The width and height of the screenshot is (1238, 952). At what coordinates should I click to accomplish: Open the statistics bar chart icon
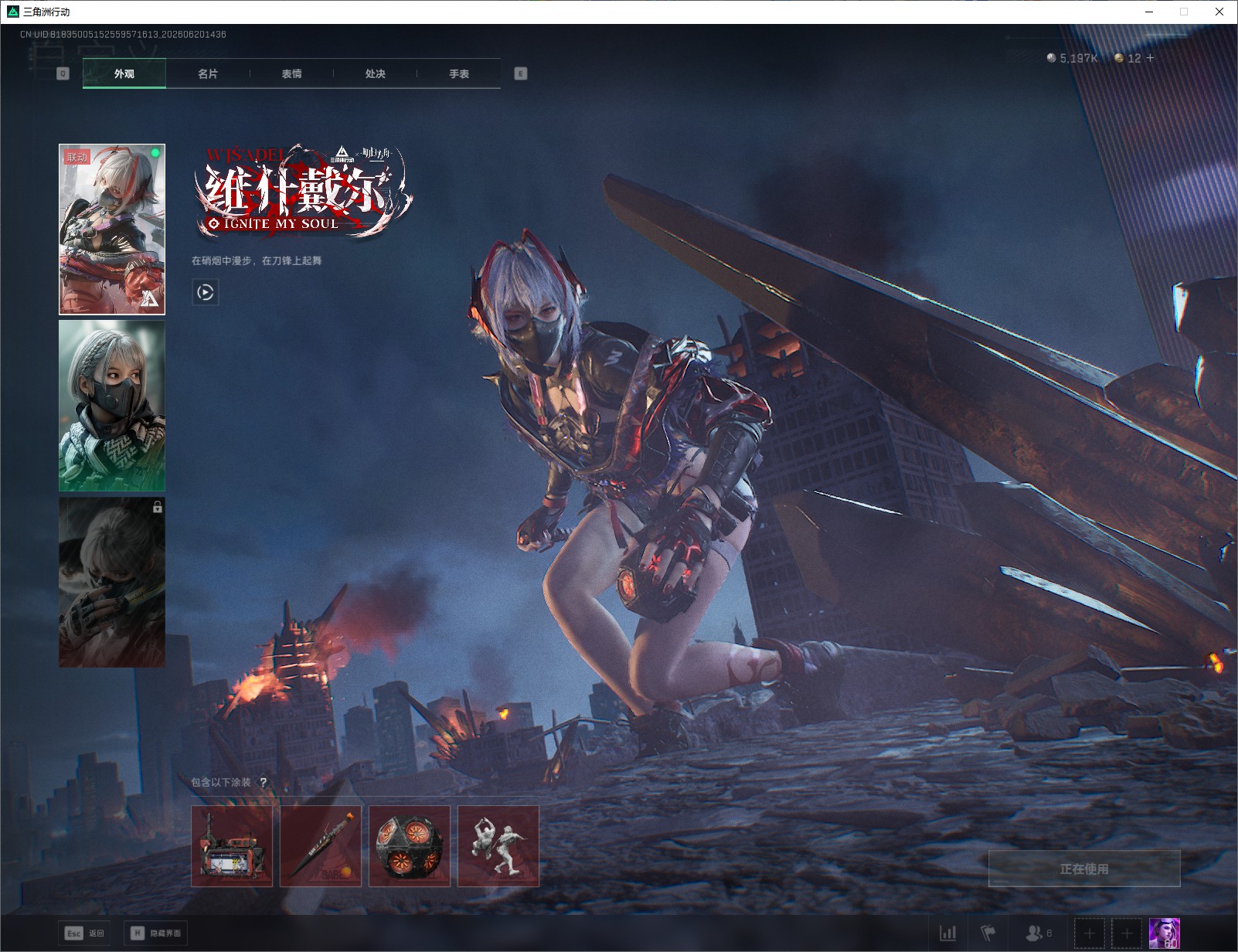(948, 933)
